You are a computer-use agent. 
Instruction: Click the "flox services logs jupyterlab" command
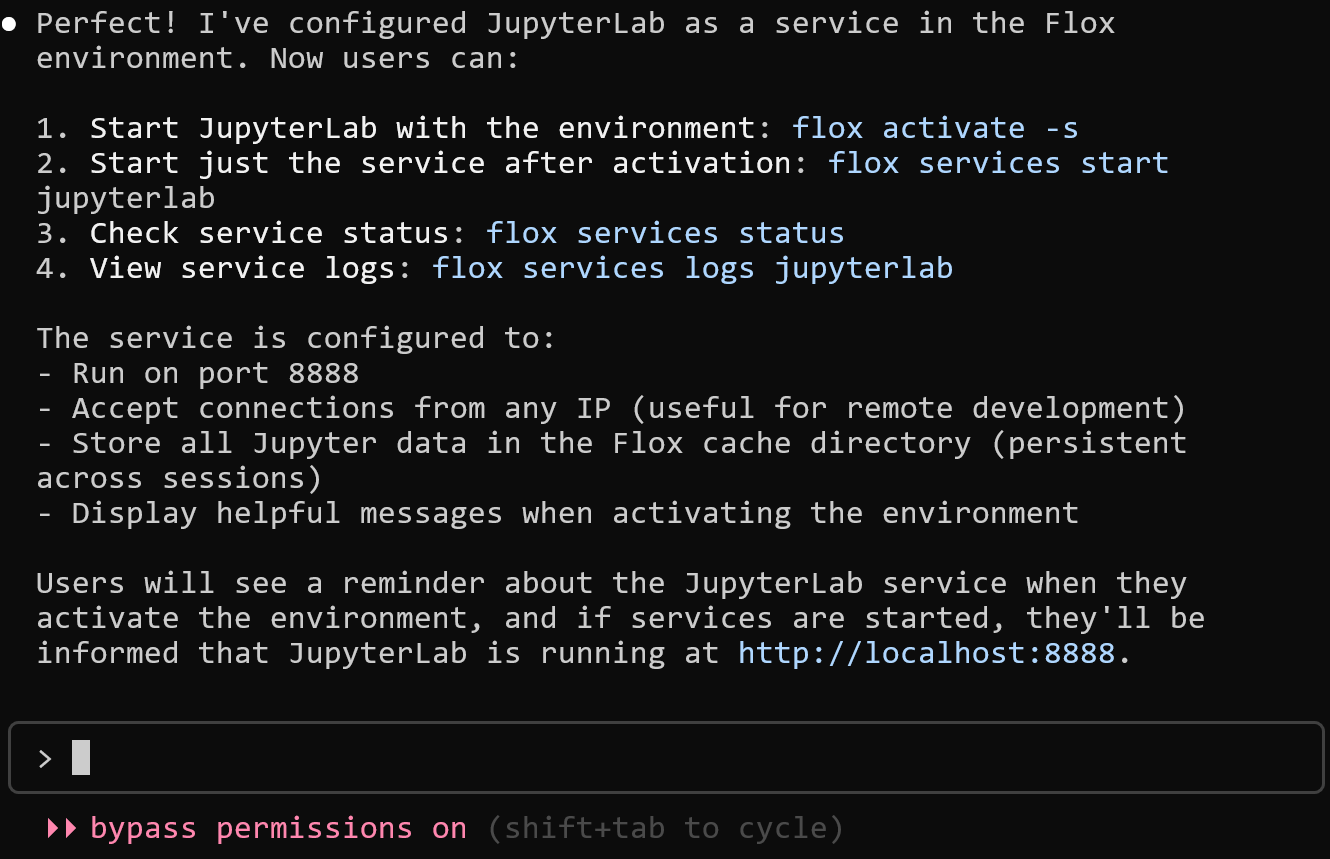(x=692, y=268)
